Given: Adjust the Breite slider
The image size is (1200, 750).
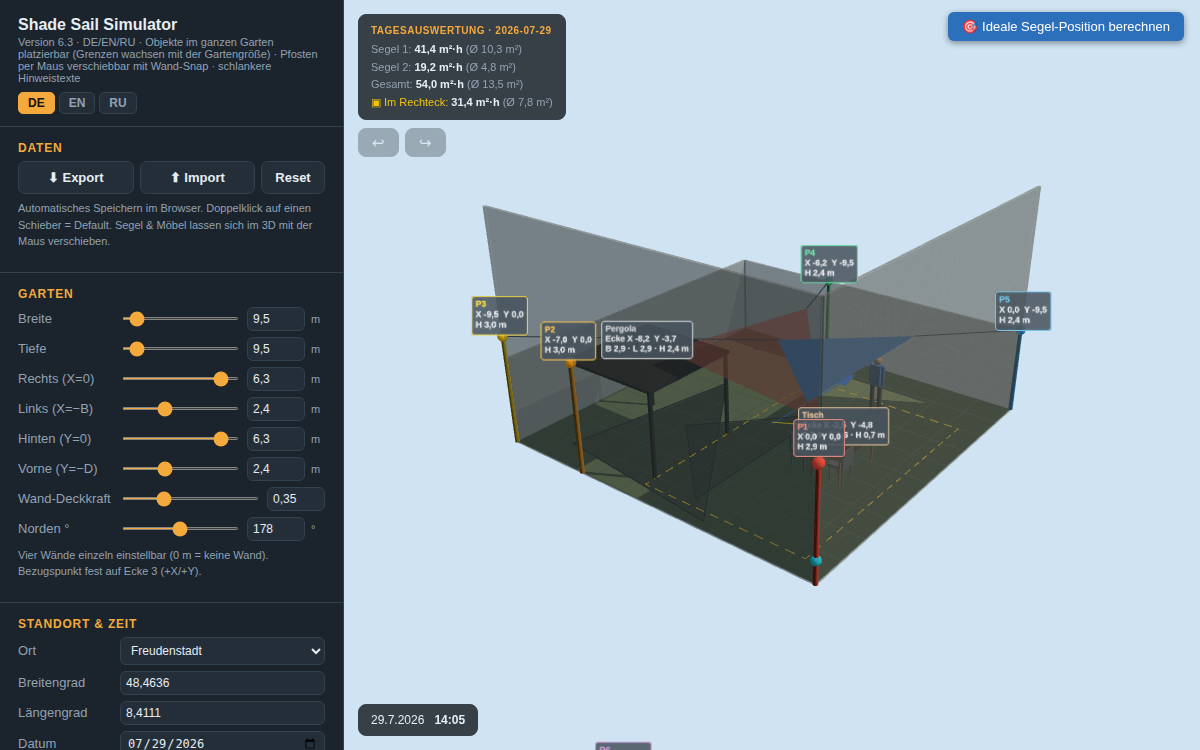Looking at the screenshot, I should point(180,319).
